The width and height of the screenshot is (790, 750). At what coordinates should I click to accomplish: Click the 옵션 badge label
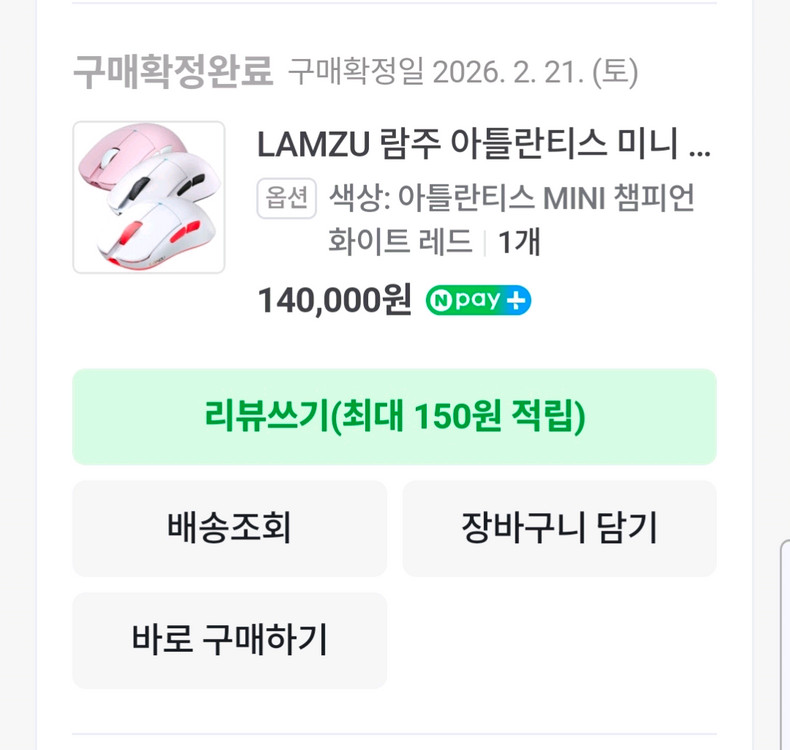coord(287,198)
